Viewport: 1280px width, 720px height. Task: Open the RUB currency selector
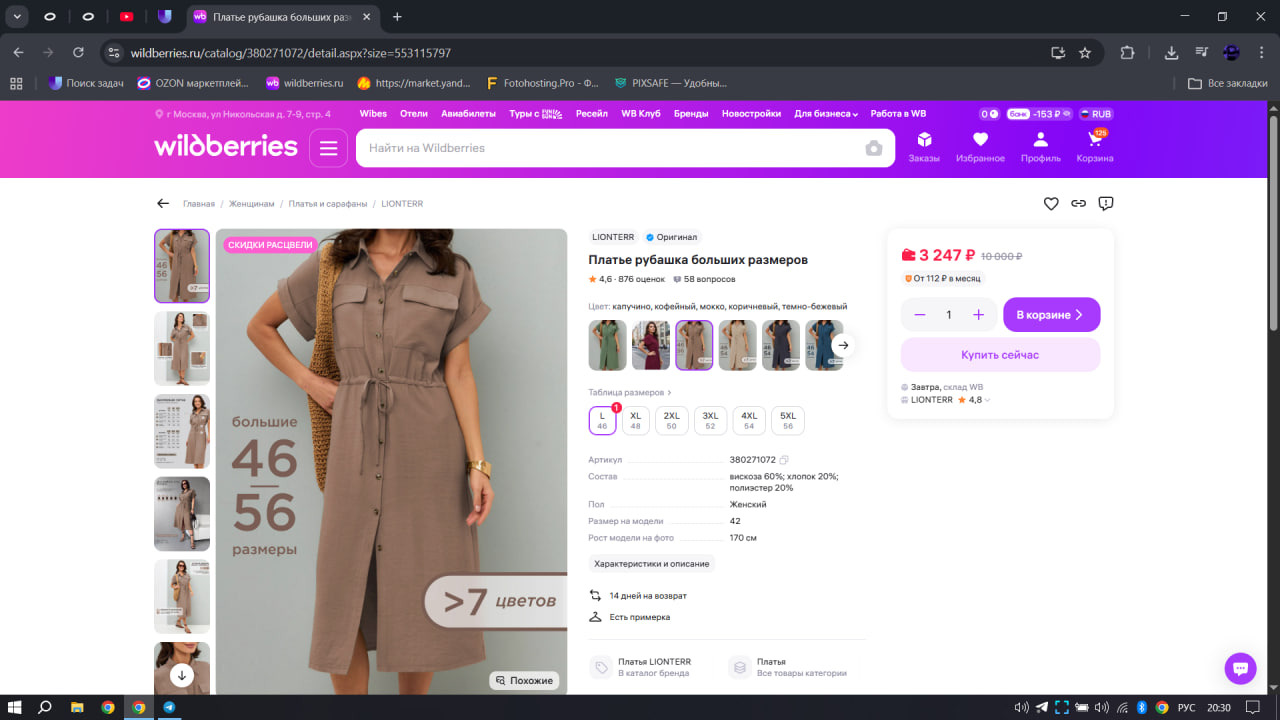click(1096, 114)
